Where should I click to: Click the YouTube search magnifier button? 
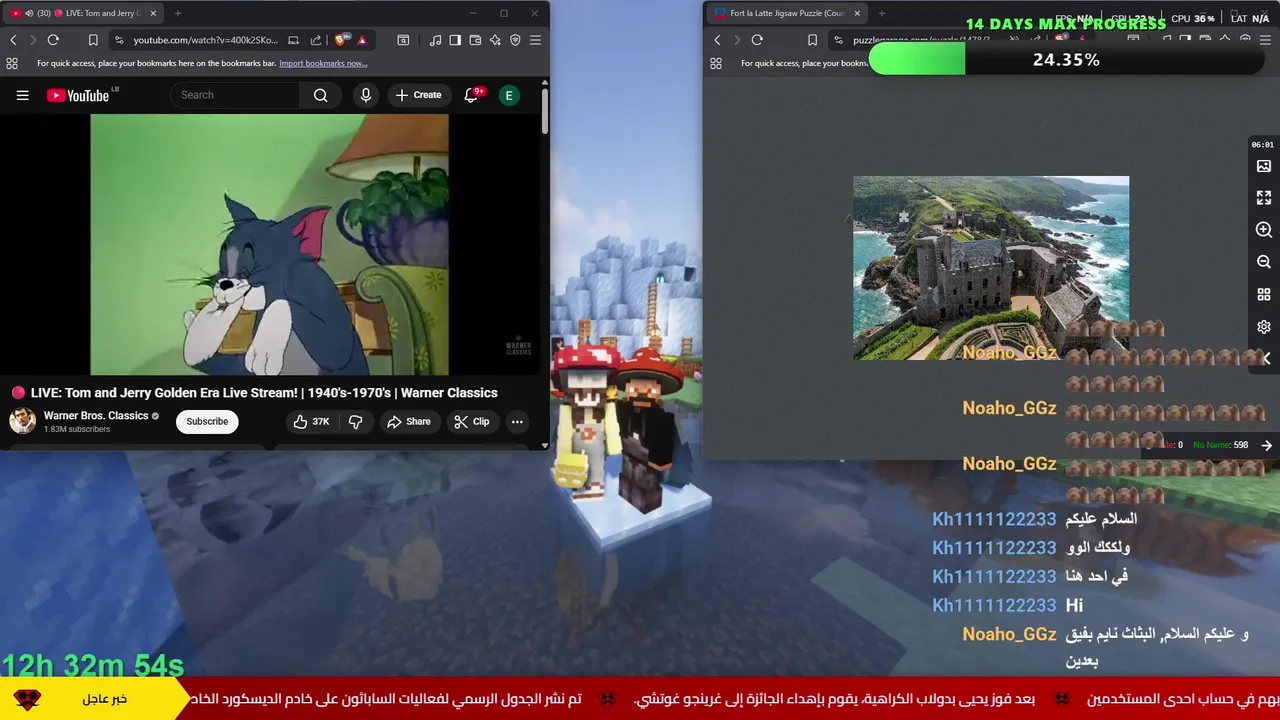pos(320,95)
